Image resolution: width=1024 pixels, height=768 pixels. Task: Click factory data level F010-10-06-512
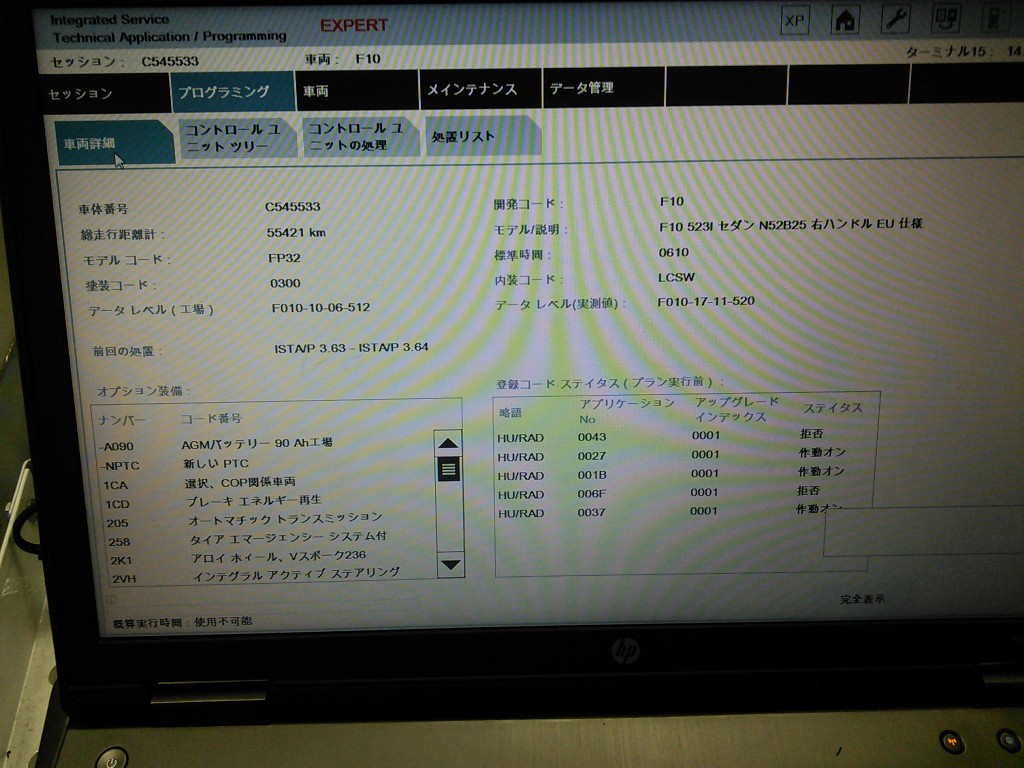[321, 307]
